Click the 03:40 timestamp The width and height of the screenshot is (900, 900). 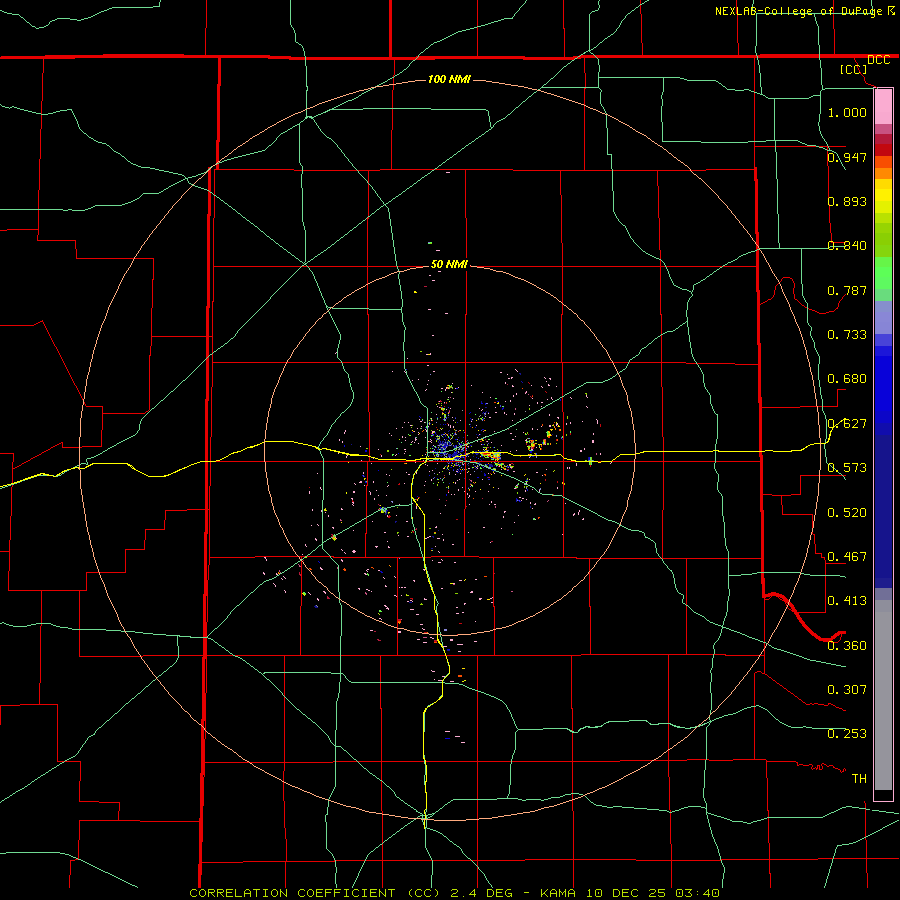pos(697,893)
